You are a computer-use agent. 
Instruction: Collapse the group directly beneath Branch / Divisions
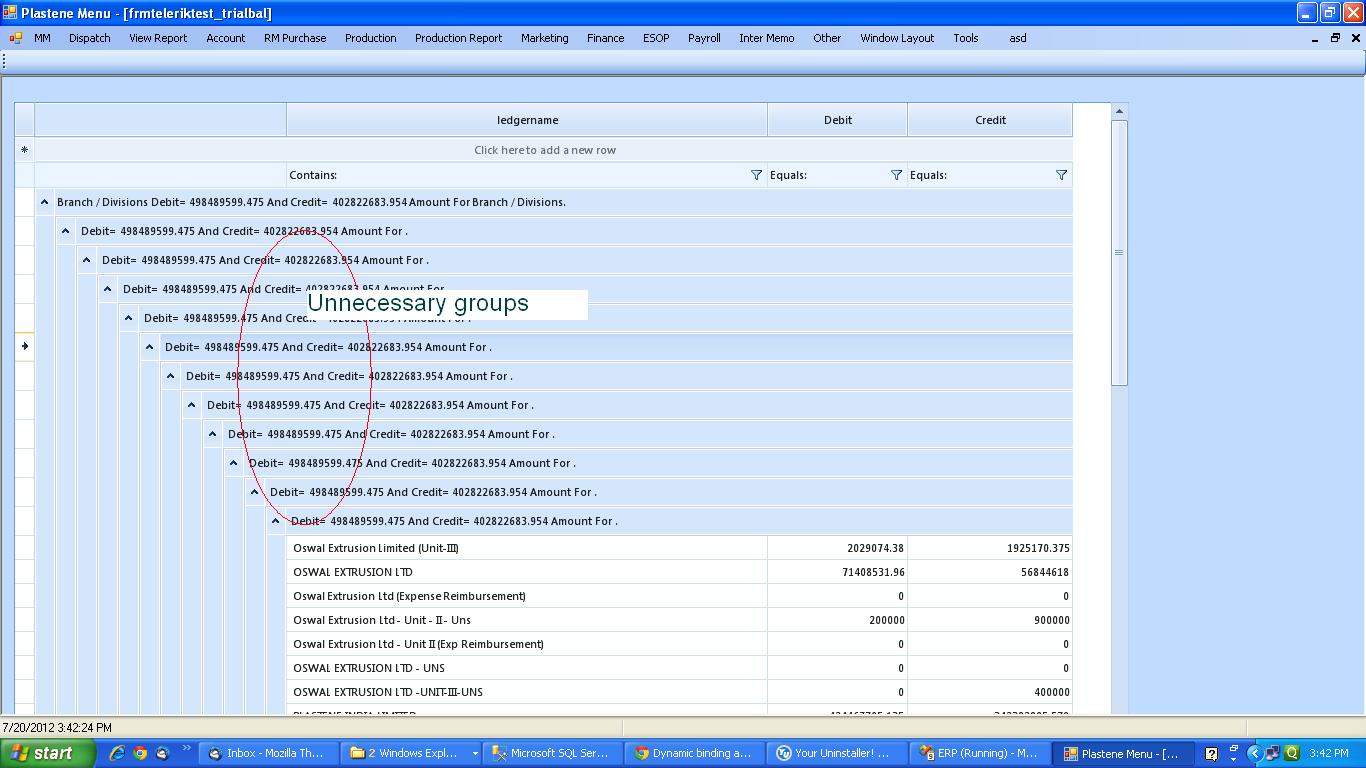(66, 231)
